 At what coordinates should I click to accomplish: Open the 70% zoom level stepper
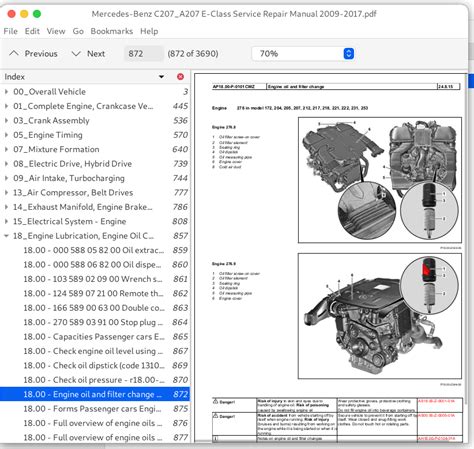pos(348,54)
